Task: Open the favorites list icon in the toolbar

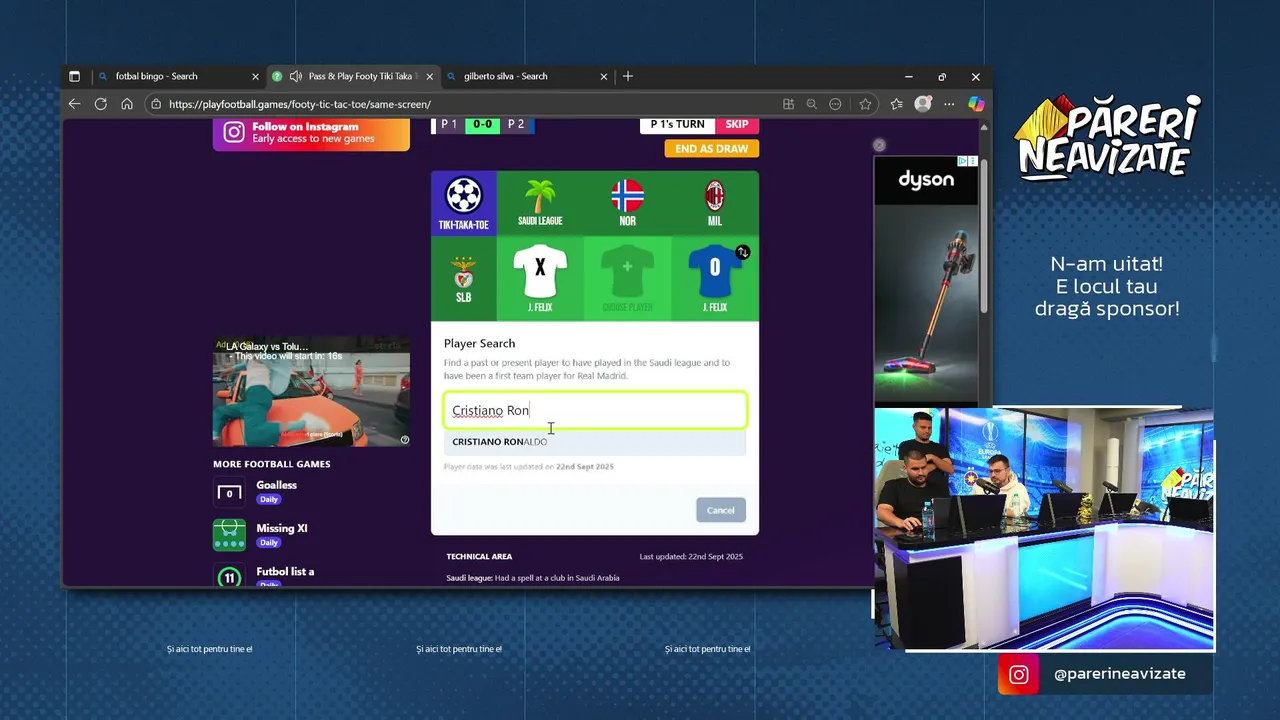Action: [x=897, y=104]
